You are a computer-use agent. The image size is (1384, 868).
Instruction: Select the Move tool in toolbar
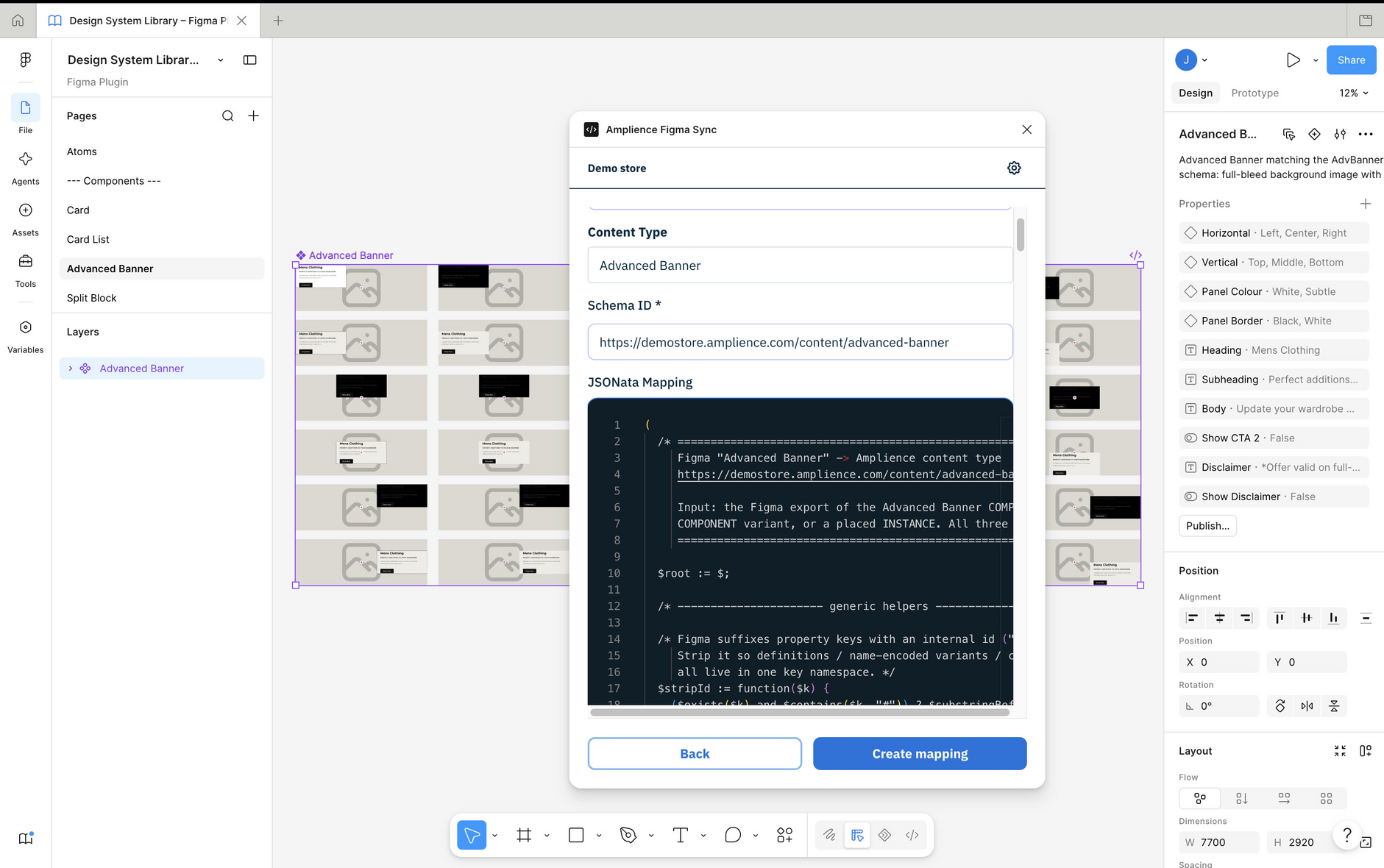[472, 835]
